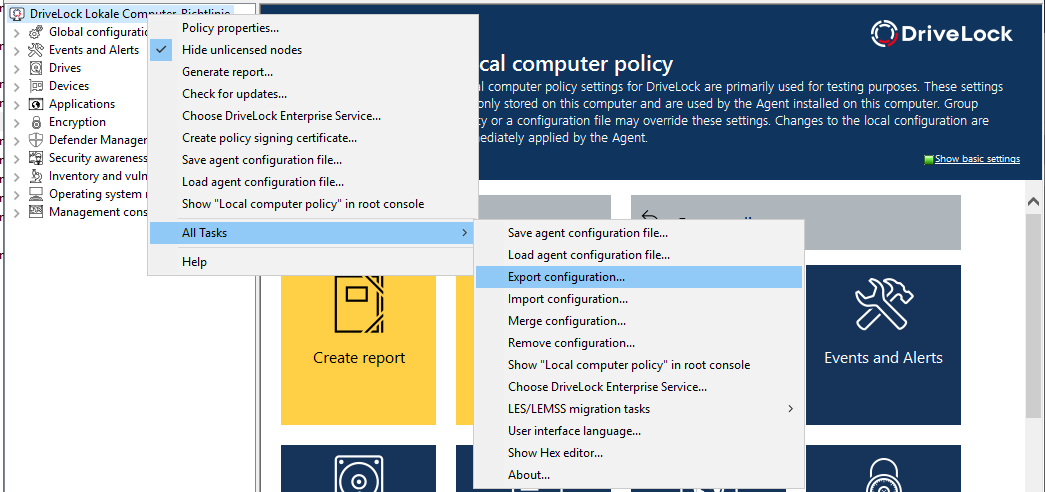The height and width of the screenshot is (492, 1045).
Task: Choose Export configuration...
Action: pyautogui.click(x=638, y=277)
